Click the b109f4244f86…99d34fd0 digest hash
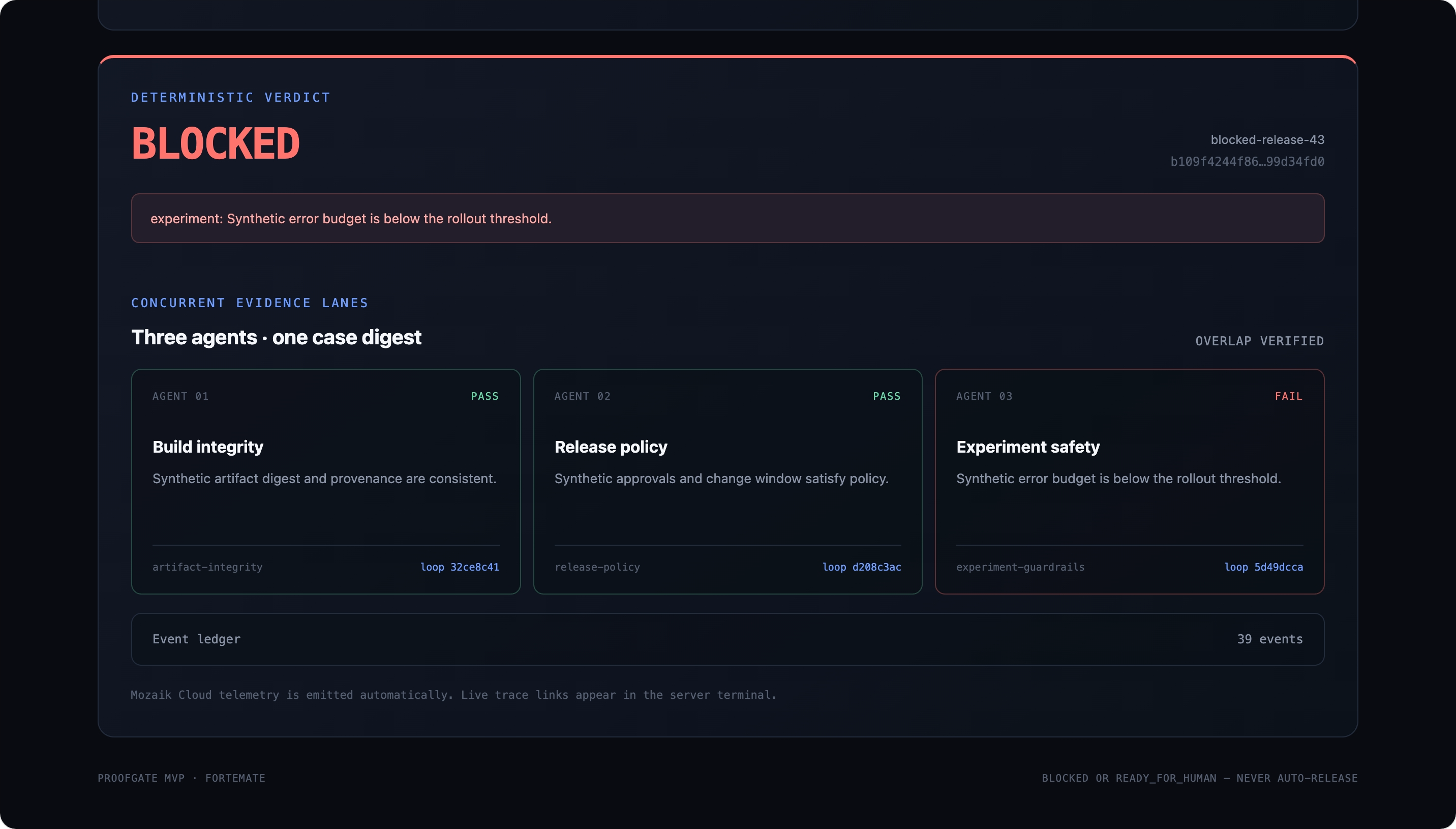 (1247, 162)
